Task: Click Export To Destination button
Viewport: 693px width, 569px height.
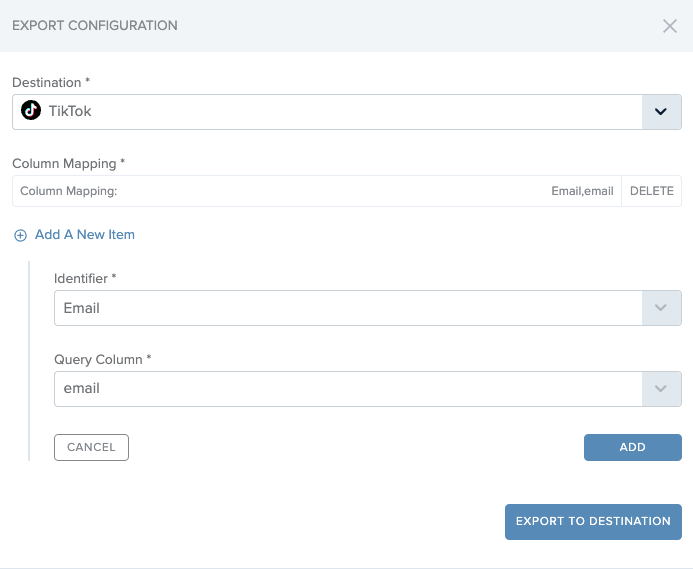Action: tap(593, 521)
